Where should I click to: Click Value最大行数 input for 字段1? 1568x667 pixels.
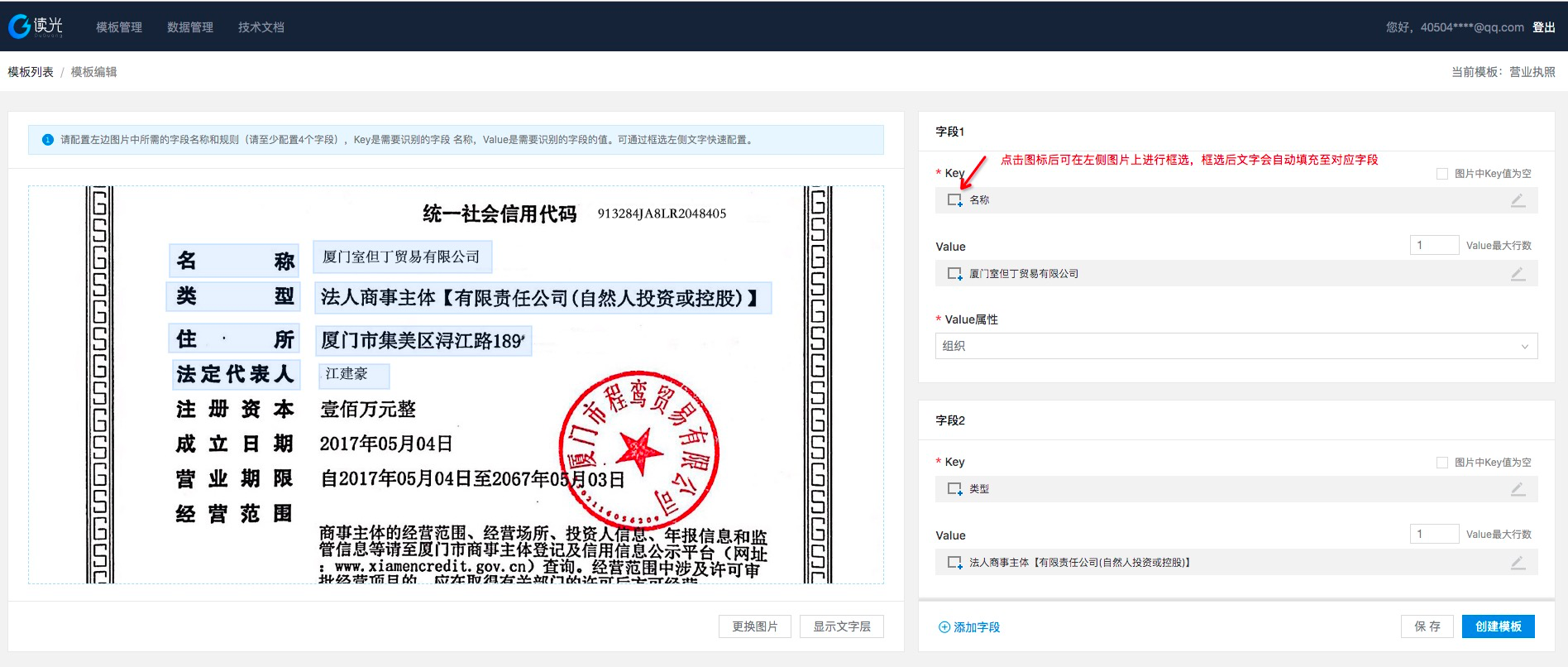(1435, 245)
